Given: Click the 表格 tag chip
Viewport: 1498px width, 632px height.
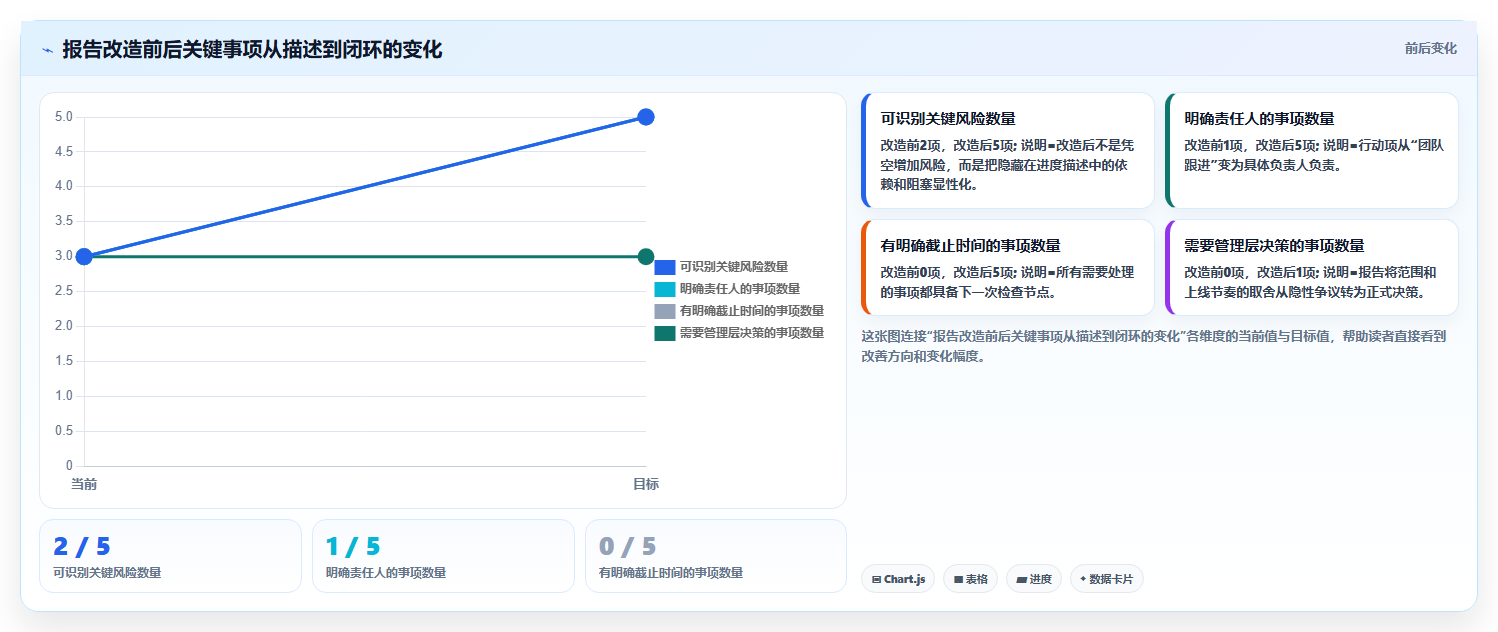Looking at the screenshot, I should coord(970,579).
